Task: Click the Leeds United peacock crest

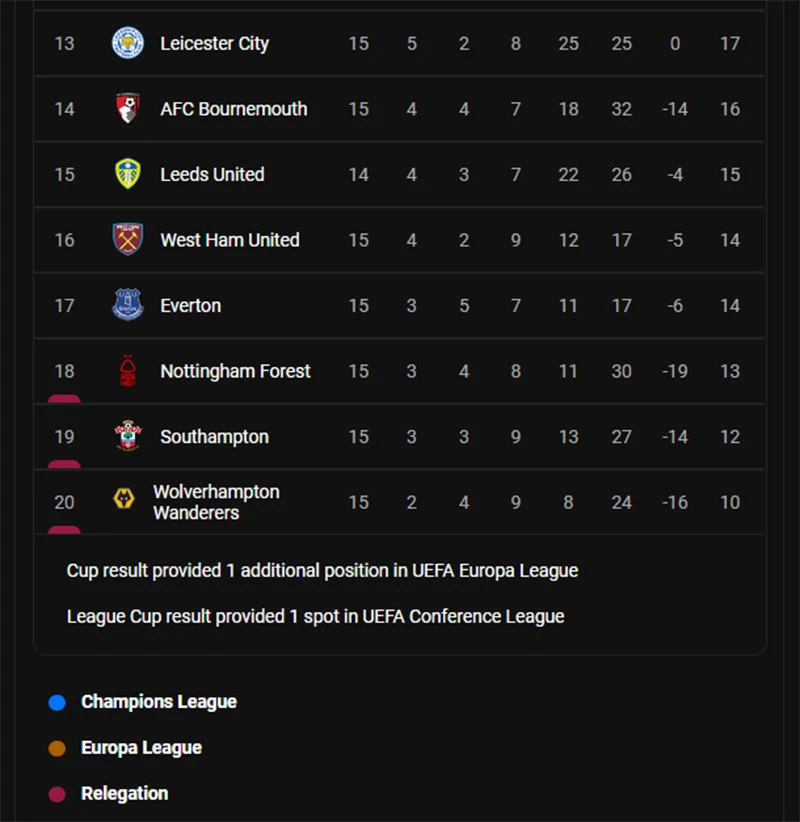Action: [x=127, y=174]
